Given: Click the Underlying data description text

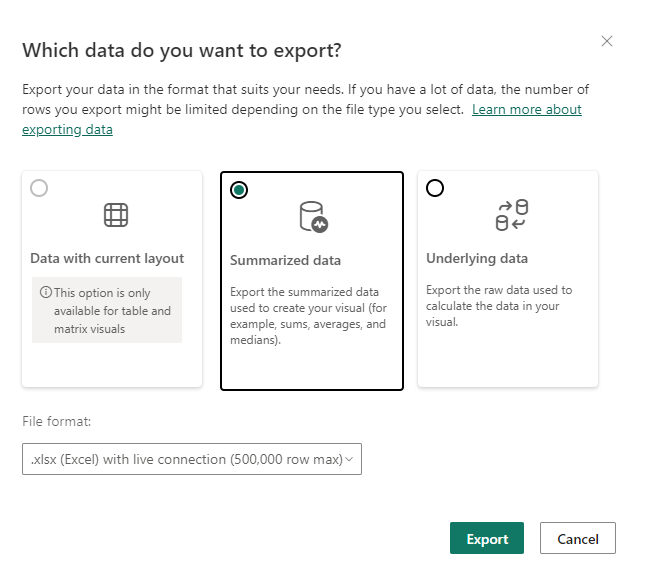Looking at the screenshot, I should point(499,306).
